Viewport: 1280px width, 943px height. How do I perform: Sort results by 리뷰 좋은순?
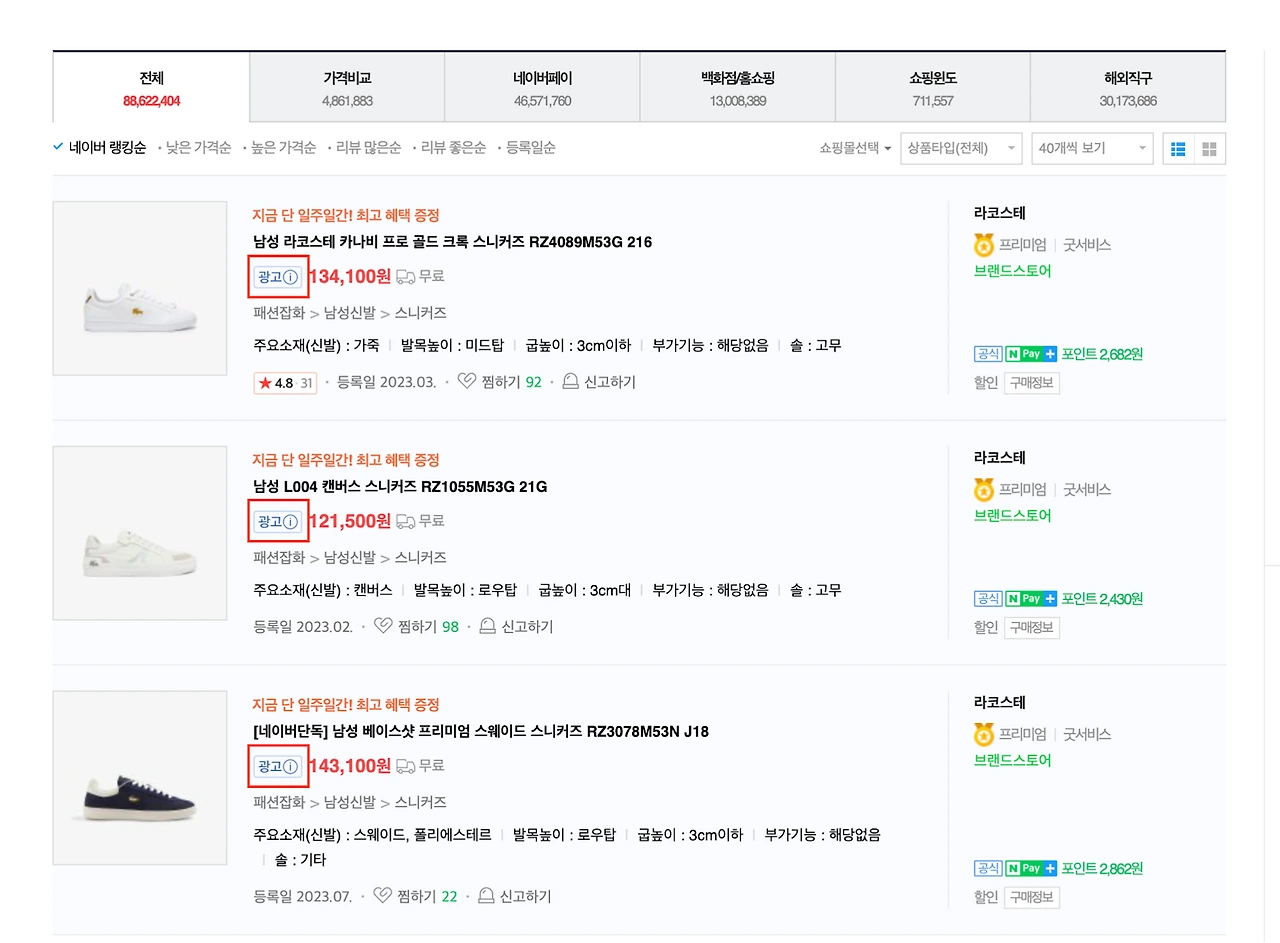pos(453,148)
